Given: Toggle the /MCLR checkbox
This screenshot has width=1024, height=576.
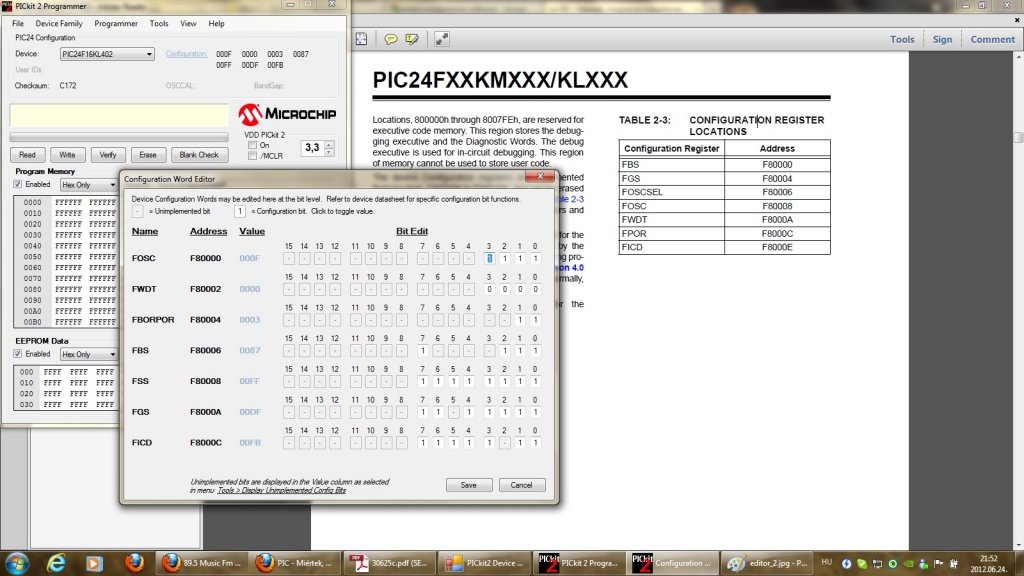Looking at the screenshot, I should [x=252, y=156].
